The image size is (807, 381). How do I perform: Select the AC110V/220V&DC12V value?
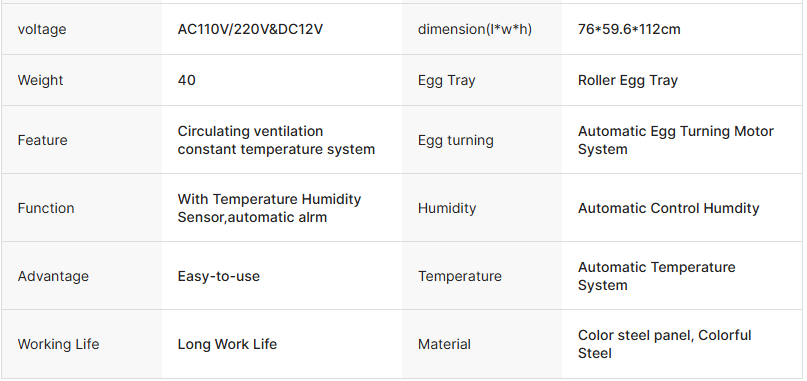[250, 29]
